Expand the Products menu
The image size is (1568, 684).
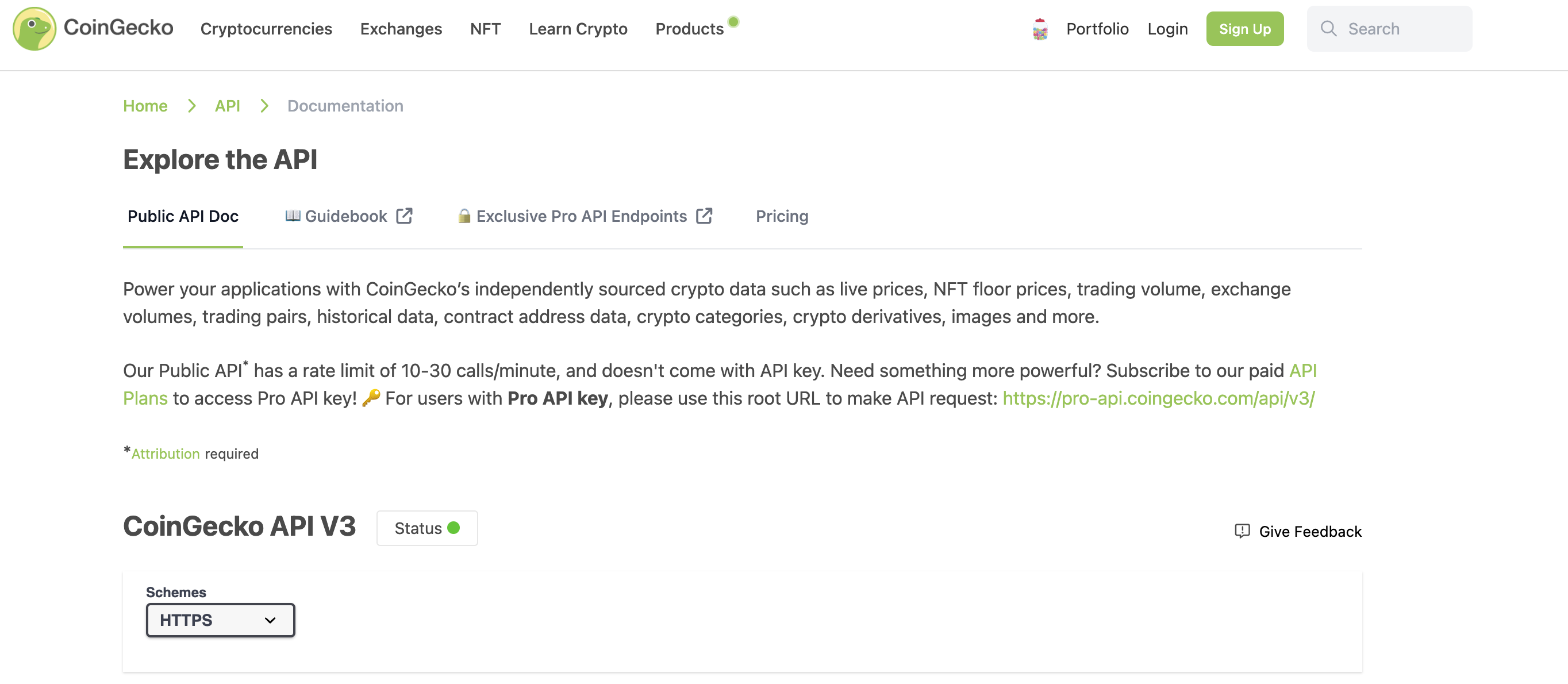point(689,29)
